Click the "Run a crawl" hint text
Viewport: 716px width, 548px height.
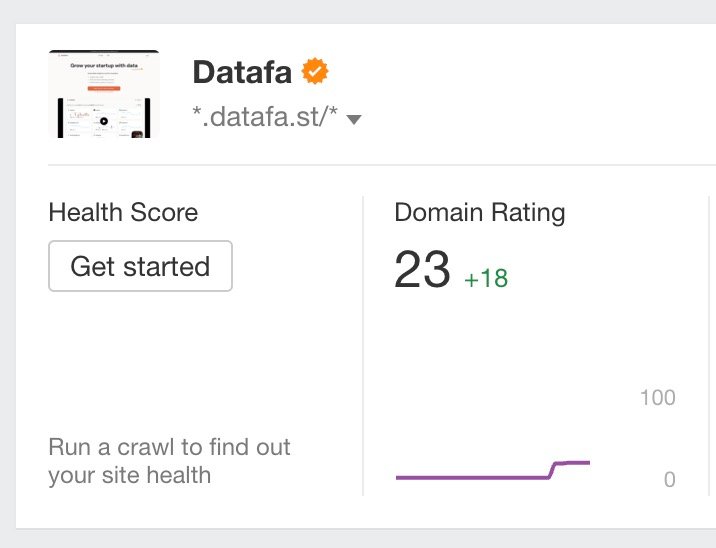click(170, 460)
